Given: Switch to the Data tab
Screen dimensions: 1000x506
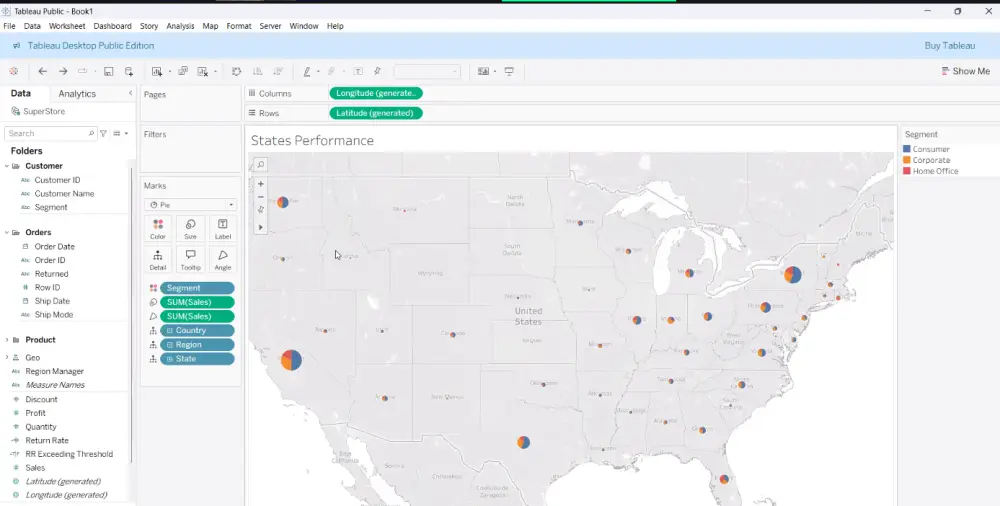Looking at the screenshot, I should tap(20, 93).
